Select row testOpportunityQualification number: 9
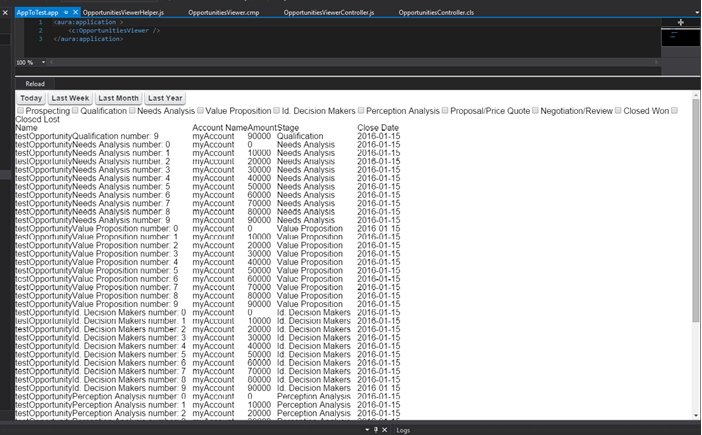702x435 pixels. (208, 136)
